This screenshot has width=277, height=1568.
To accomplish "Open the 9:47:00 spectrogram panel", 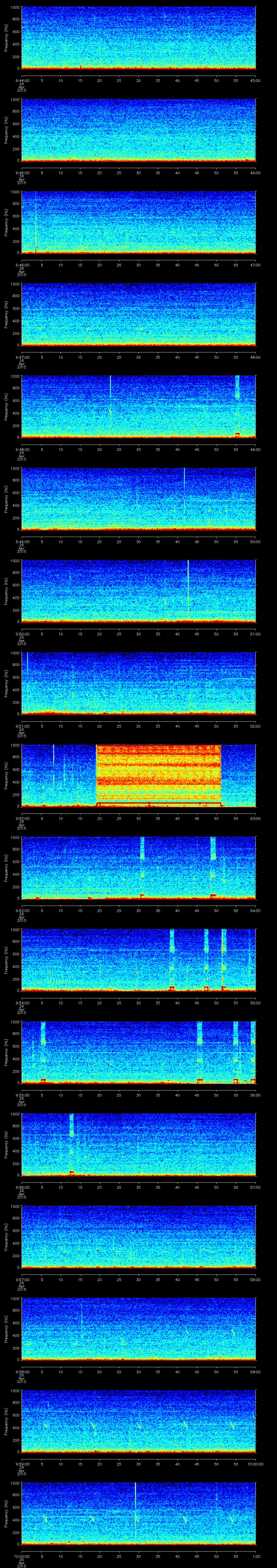I will pos(138,314).
